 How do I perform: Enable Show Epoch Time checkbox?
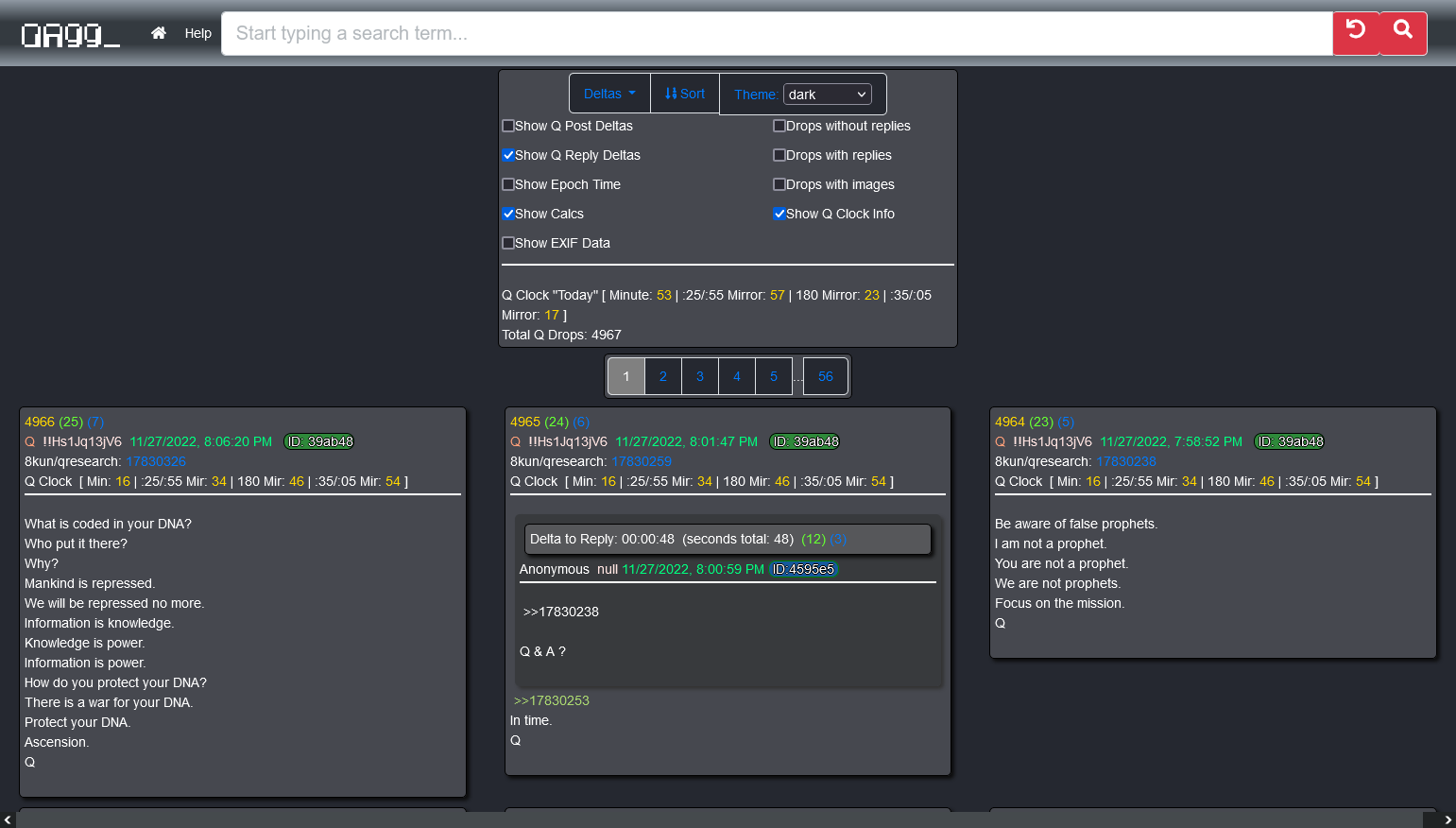pos(508,184)
